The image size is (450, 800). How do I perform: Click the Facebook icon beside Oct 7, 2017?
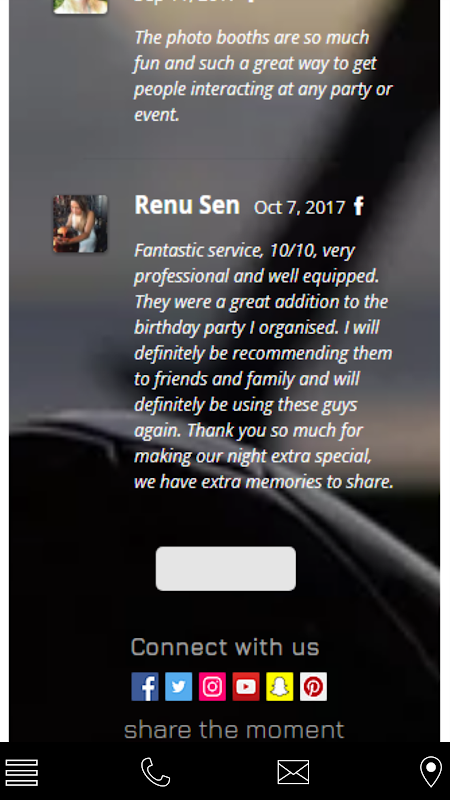(359, 206)
